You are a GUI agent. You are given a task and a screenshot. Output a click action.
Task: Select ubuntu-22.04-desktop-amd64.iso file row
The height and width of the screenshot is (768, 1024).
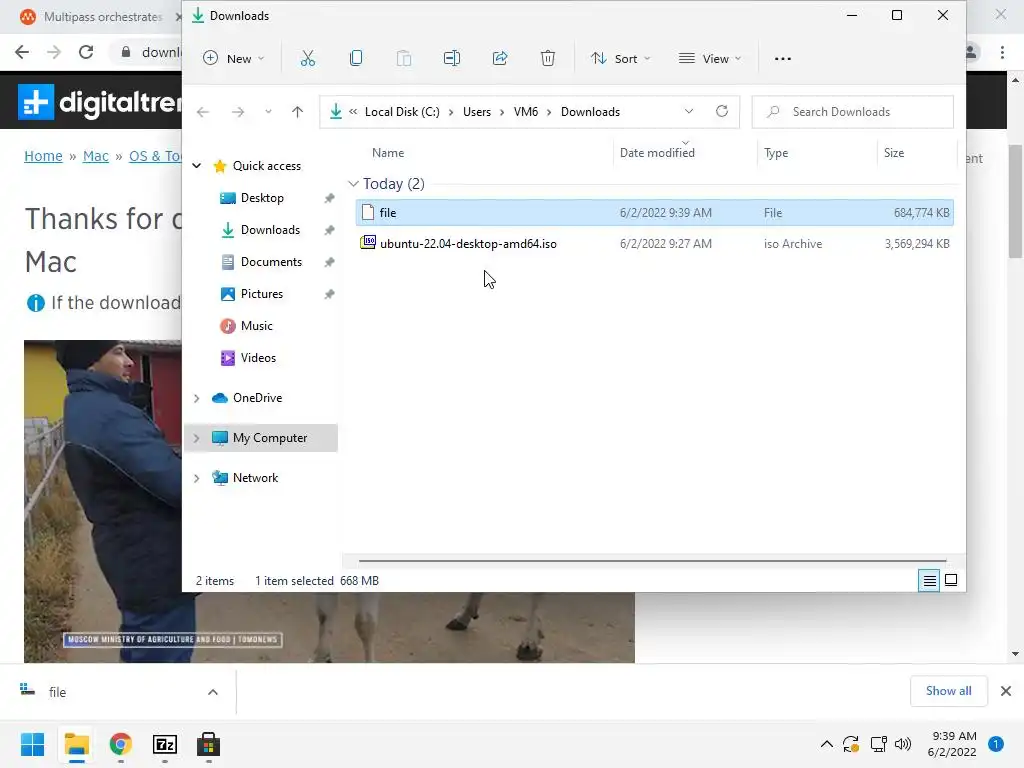click(x=654, y=244)
